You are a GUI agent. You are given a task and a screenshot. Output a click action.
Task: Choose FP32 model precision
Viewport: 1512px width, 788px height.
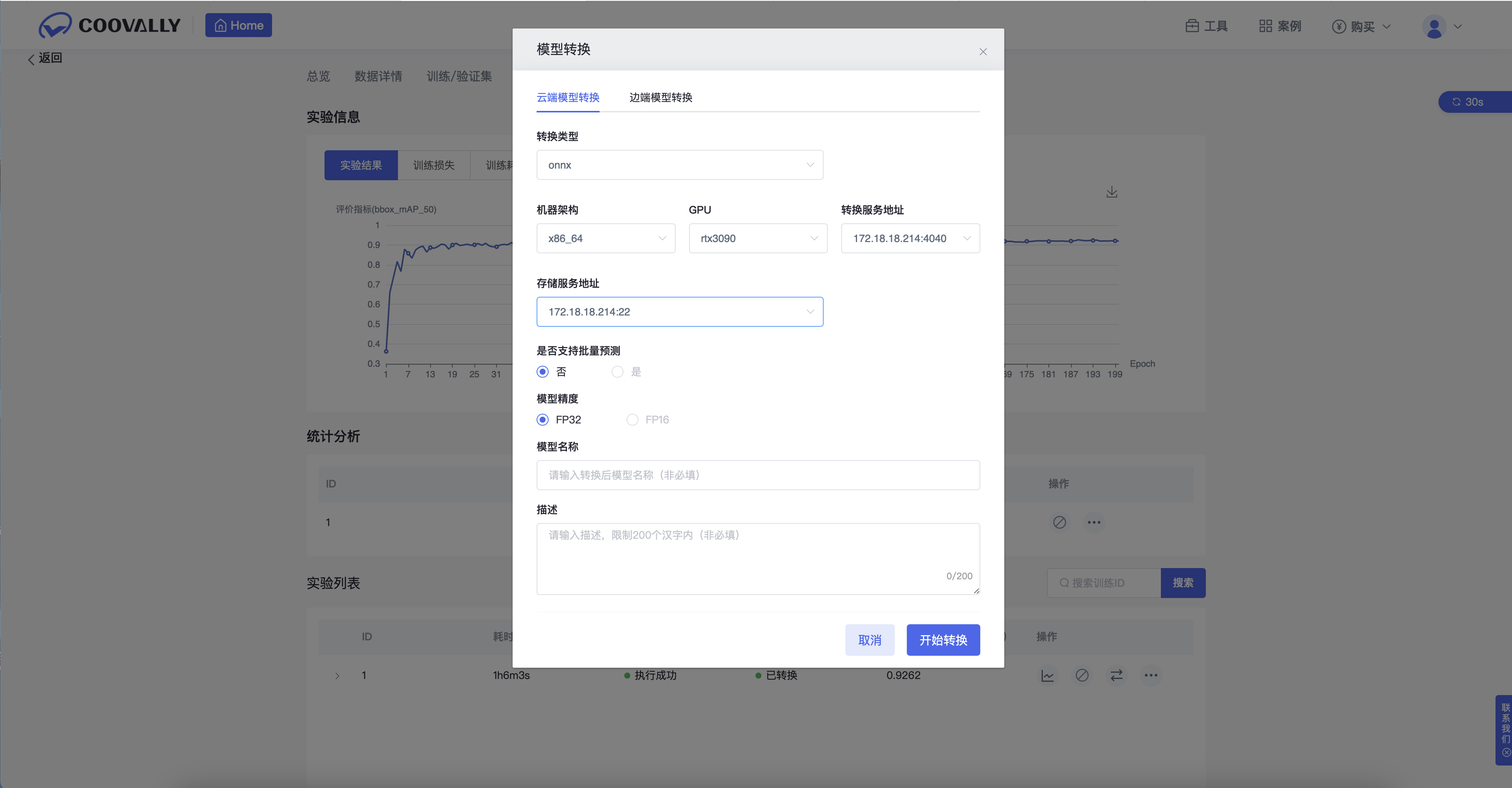(x=543, y=420)
